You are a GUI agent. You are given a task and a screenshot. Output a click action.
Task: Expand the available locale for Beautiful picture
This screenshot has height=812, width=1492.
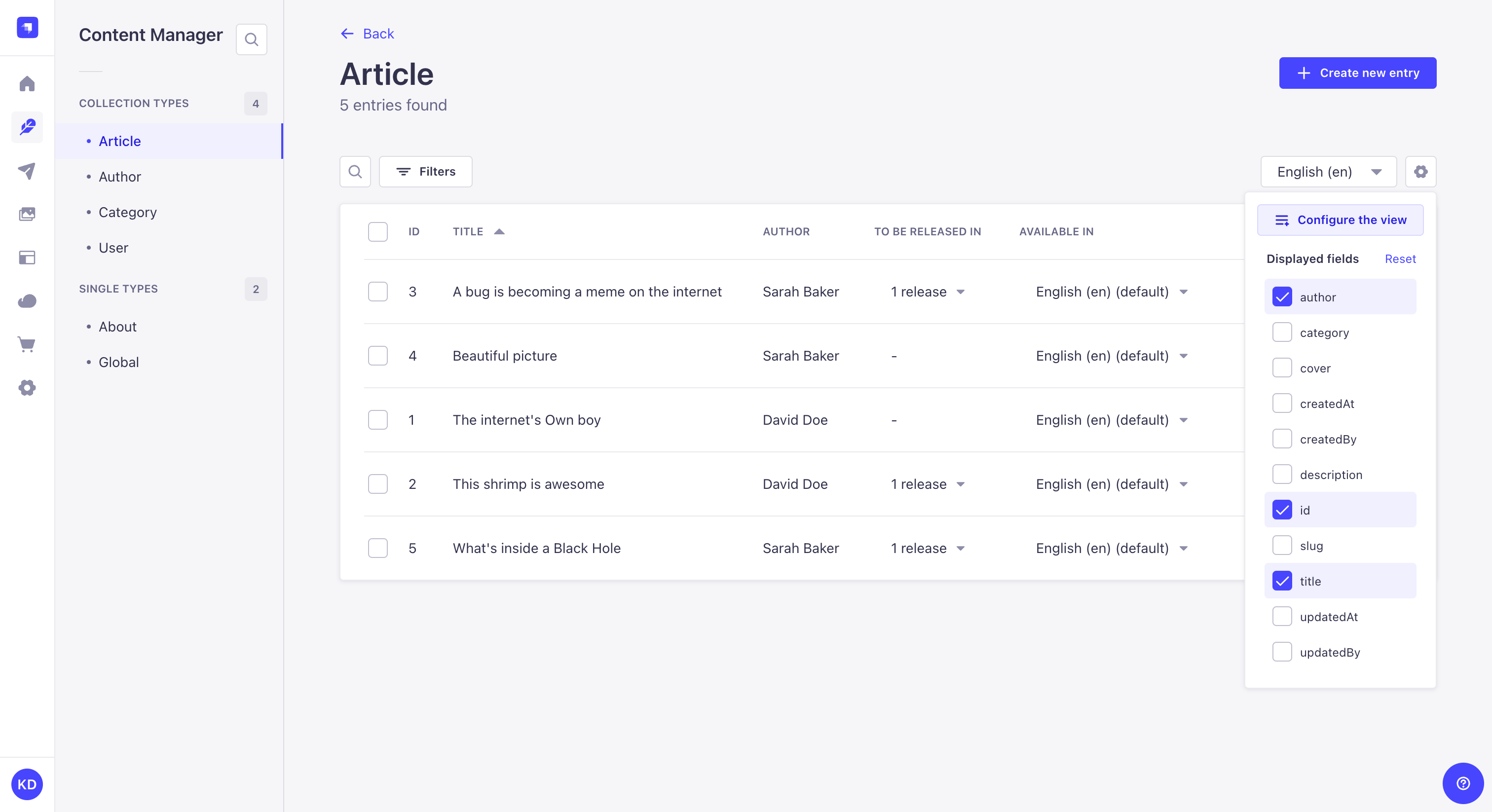click(x=1183, y=355)
